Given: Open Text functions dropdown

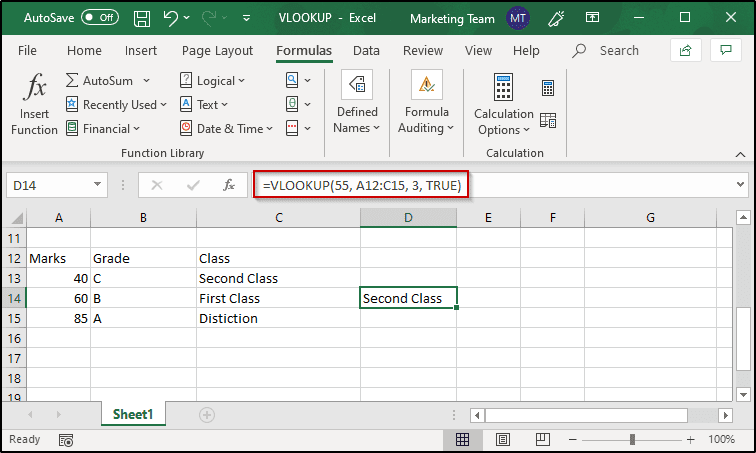Looking at the screenshot, I should pyautogui.click(x=203, y=105).
